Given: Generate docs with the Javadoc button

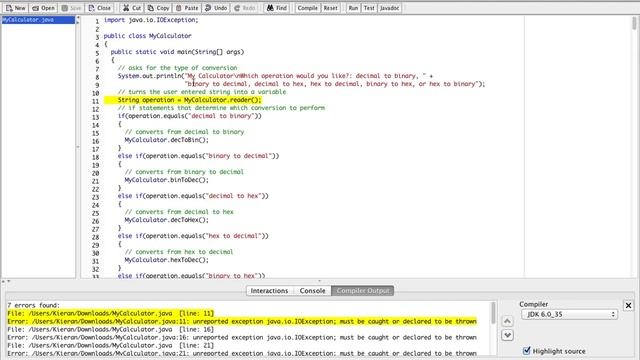Looking at the screenshot, I should click(389, 8).
